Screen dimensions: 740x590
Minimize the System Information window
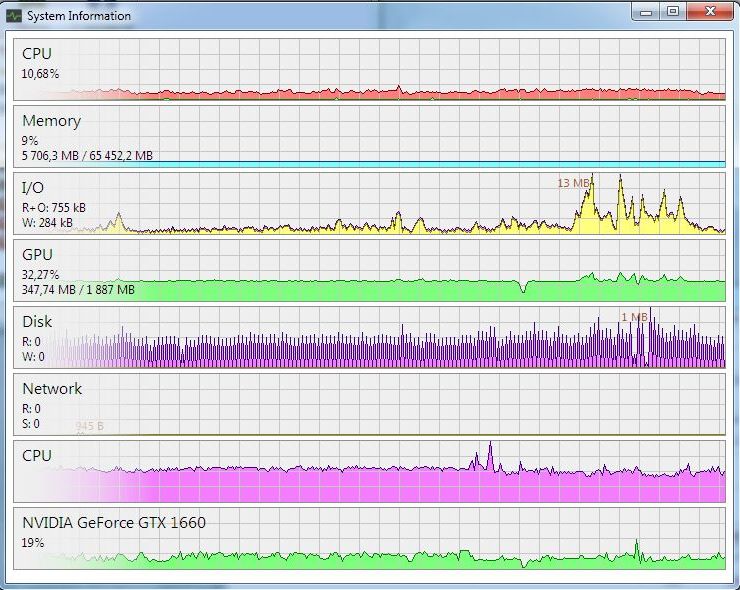coord(646,12)
